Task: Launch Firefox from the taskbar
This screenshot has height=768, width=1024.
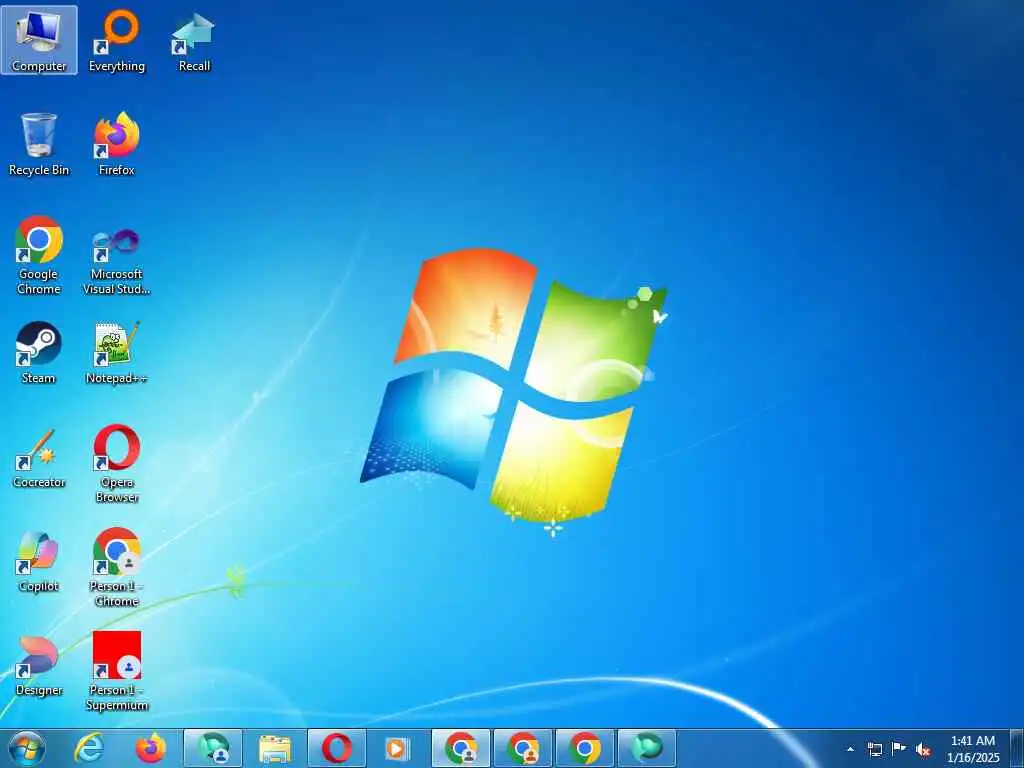Action: pyautogui.click(x=151, y=748)
